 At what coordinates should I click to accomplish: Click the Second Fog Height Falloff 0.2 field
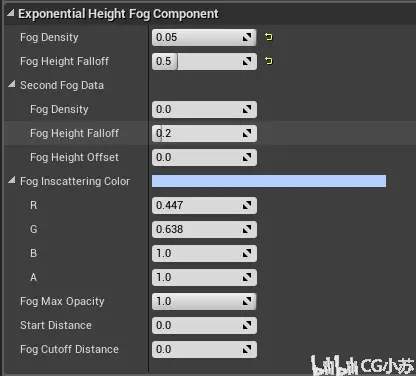(x=204, y=133)
